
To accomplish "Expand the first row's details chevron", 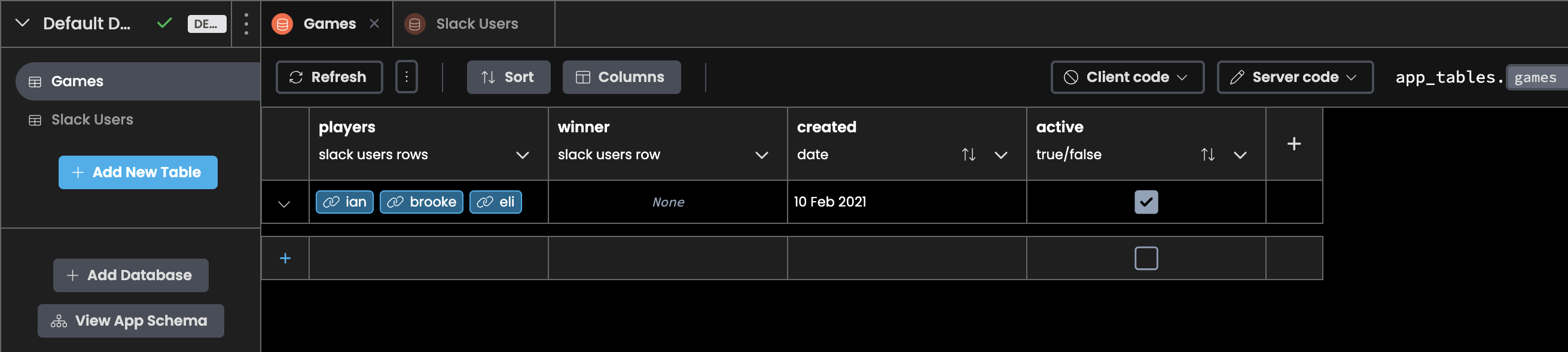I will click(x=284, y=204).
